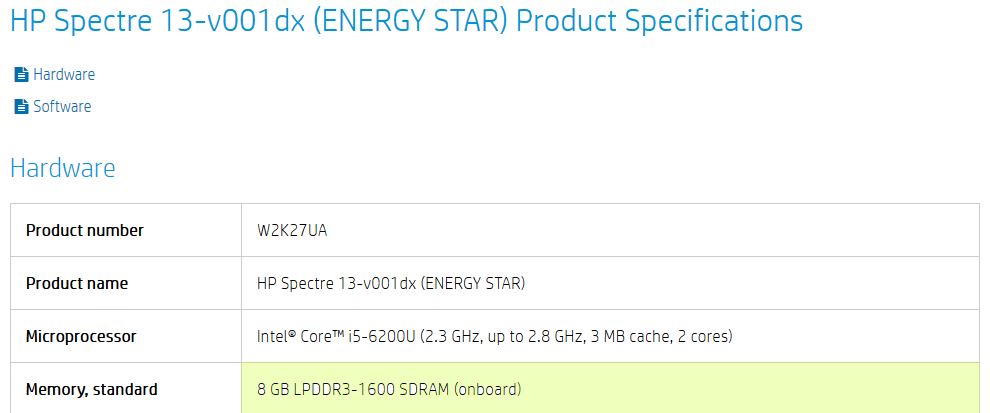This screenshot has height=413, width=990.
Task: Jump to the Hardware section link
Action: 64,74
